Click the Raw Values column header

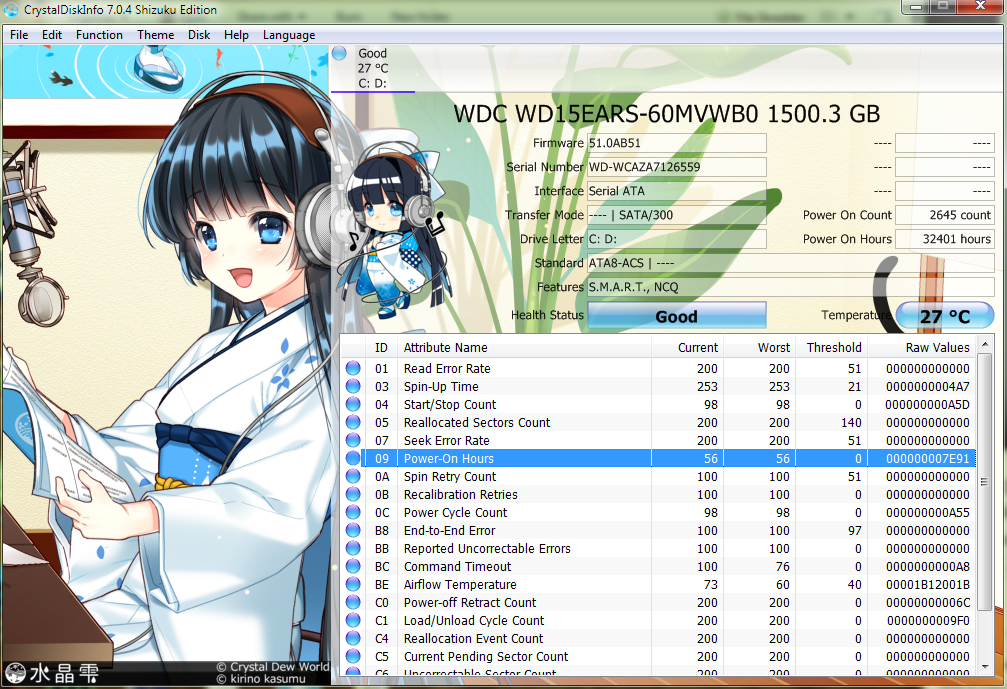[922, 347]
